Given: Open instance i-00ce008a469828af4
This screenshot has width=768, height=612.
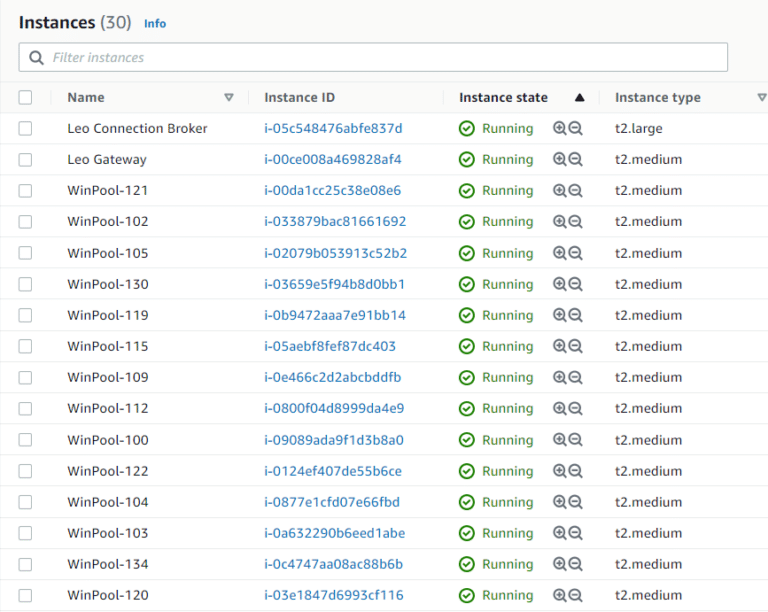Looking at the screenshot, I should pos(333,159).
